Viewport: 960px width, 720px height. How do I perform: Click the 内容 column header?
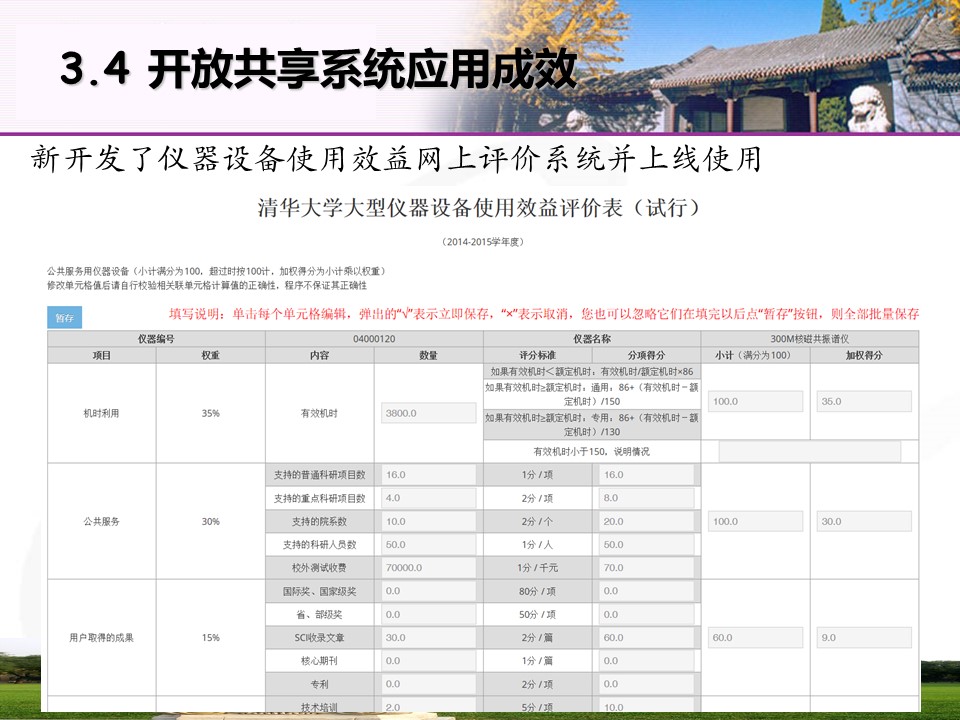[320, 355]
